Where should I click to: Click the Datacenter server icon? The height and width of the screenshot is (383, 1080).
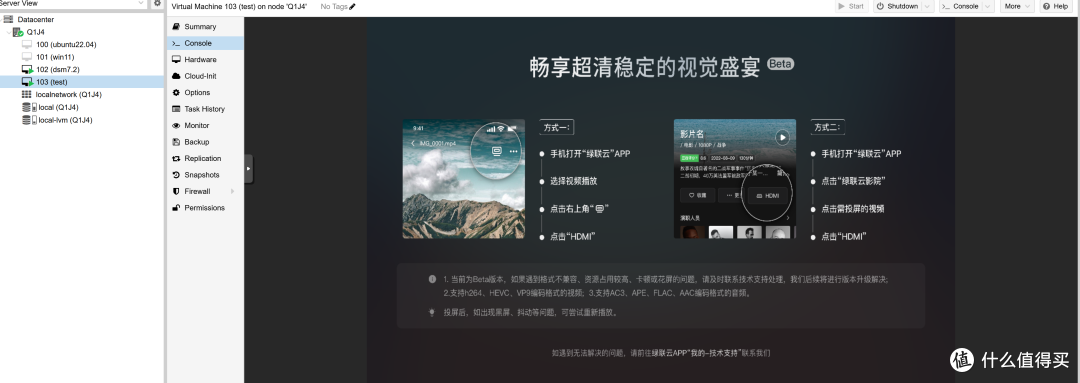click(8, 19)
